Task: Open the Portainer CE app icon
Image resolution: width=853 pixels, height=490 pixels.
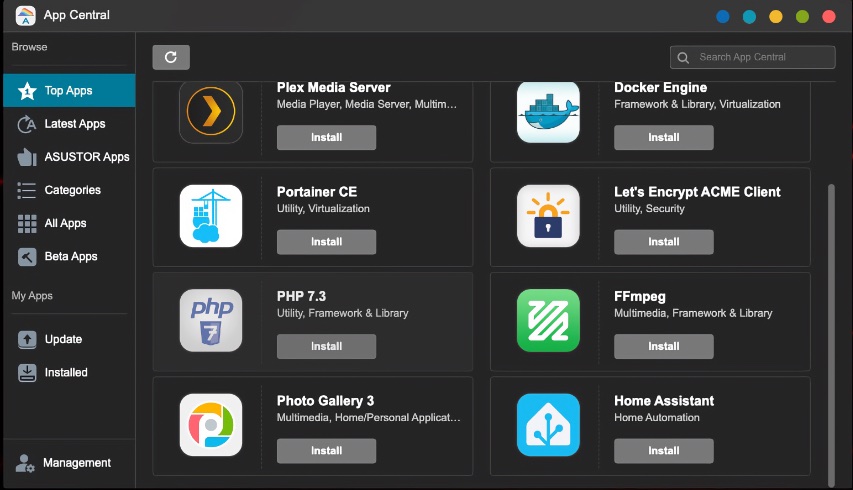Action: 211,216
